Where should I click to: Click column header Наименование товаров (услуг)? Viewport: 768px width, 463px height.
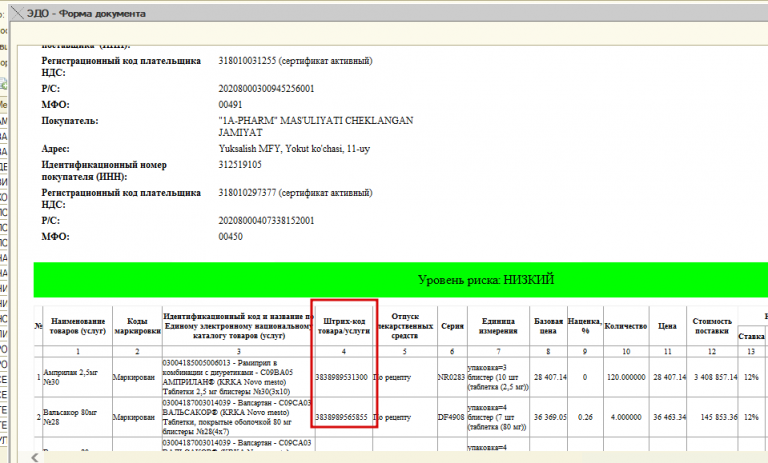pyautogui.click(x=78, y=326)
